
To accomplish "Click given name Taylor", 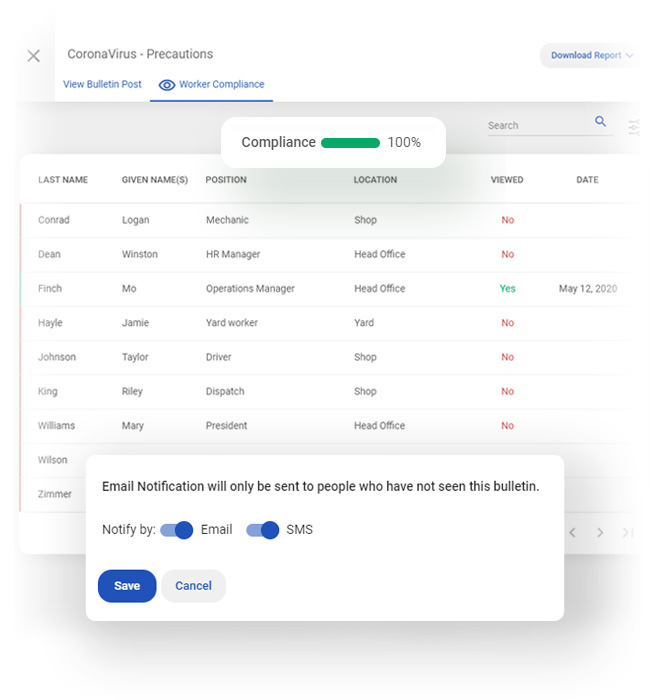I will [x=135, y=357].
